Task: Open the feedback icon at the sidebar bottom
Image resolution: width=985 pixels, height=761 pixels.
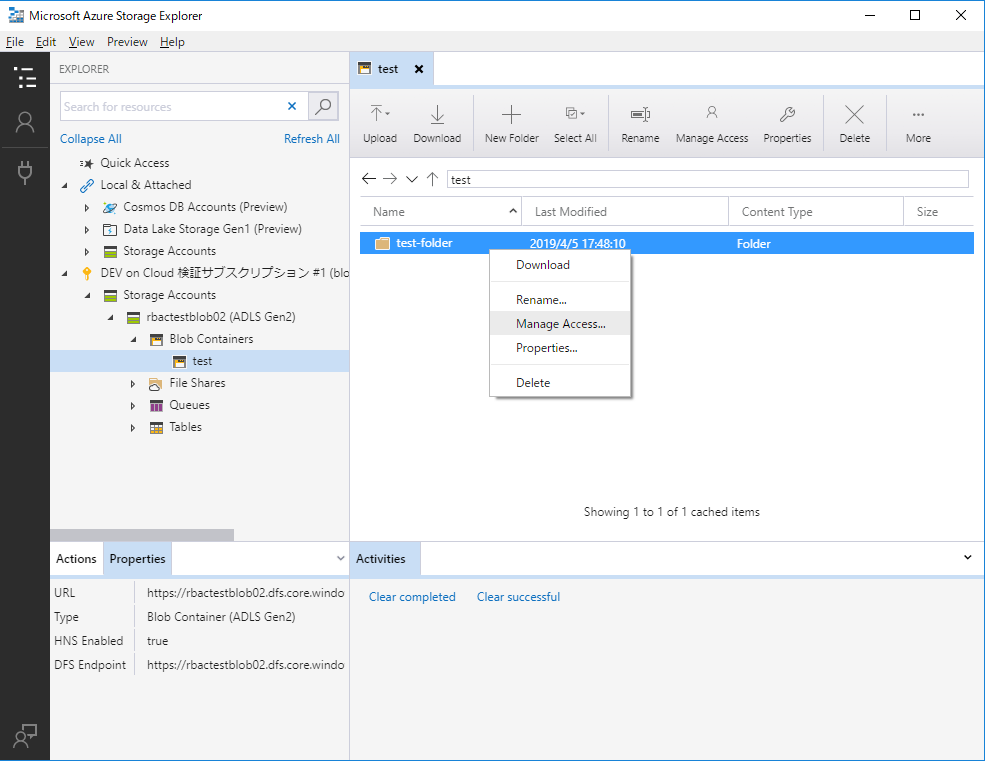Action: 25,736
